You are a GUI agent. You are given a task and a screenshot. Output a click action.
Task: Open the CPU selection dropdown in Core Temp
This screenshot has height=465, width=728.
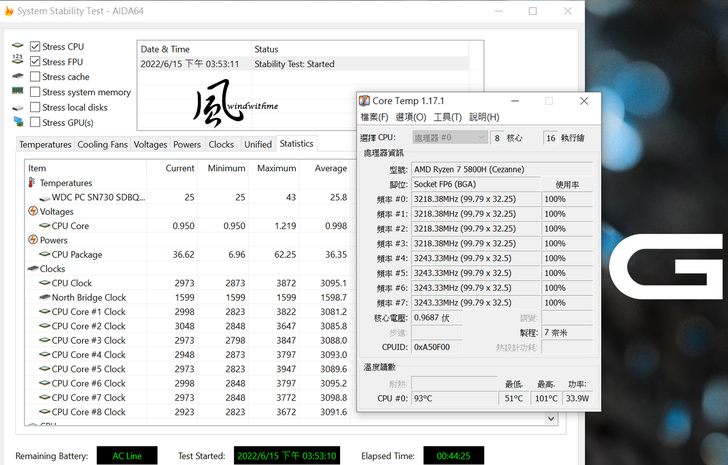pos(449,137)
